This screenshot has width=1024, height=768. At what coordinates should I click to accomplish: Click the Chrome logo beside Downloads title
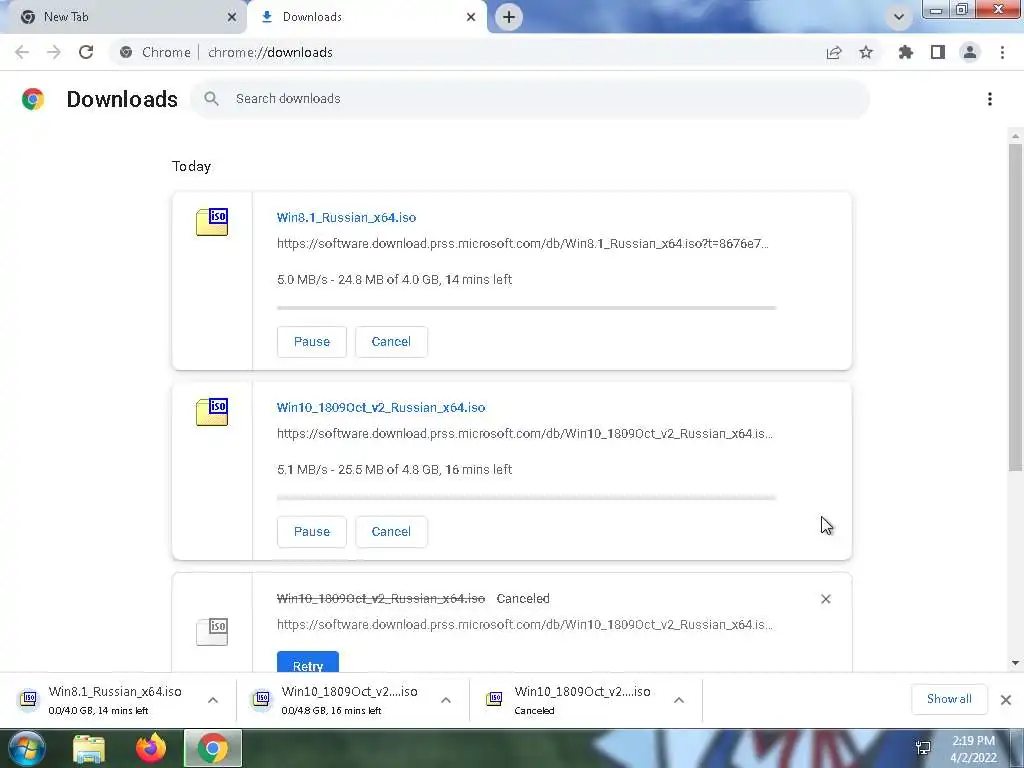[x=33, y=99]
